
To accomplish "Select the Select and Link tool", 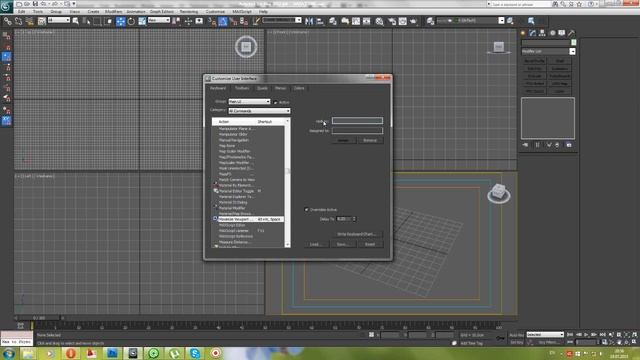I will [8, 21].
